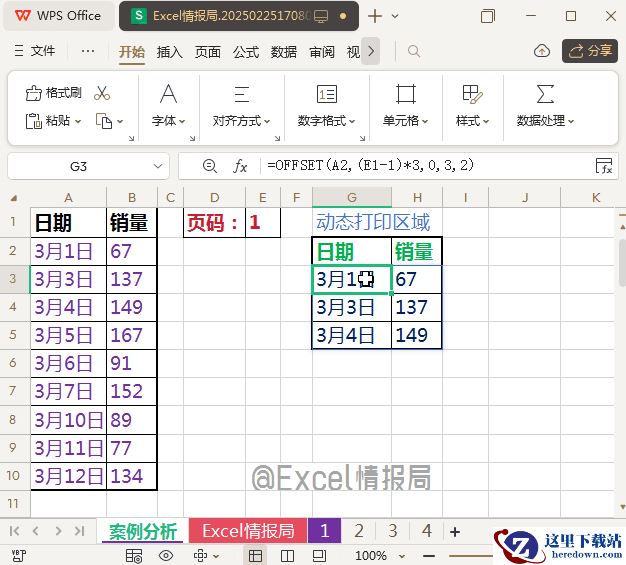Image resolution: width=626 pixels, height=565 pixels.
Task: Switch to the 插入 Insert tab
Action: click(169, 52)
